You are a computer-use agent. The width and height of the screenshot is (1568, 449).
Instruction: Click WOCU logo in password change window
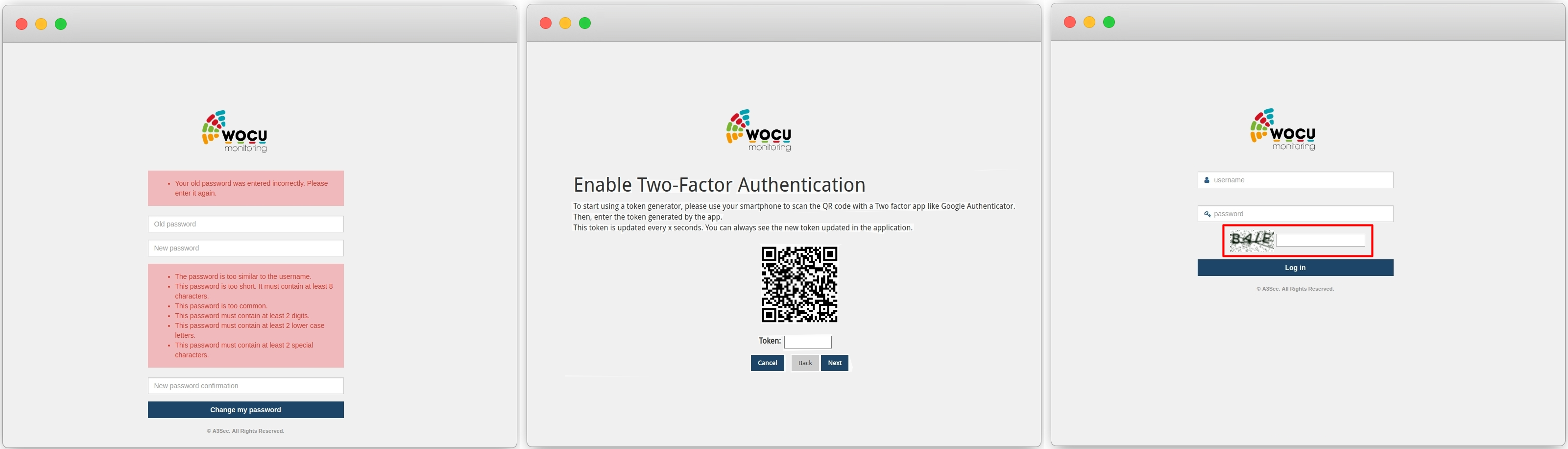coord(235,131)
